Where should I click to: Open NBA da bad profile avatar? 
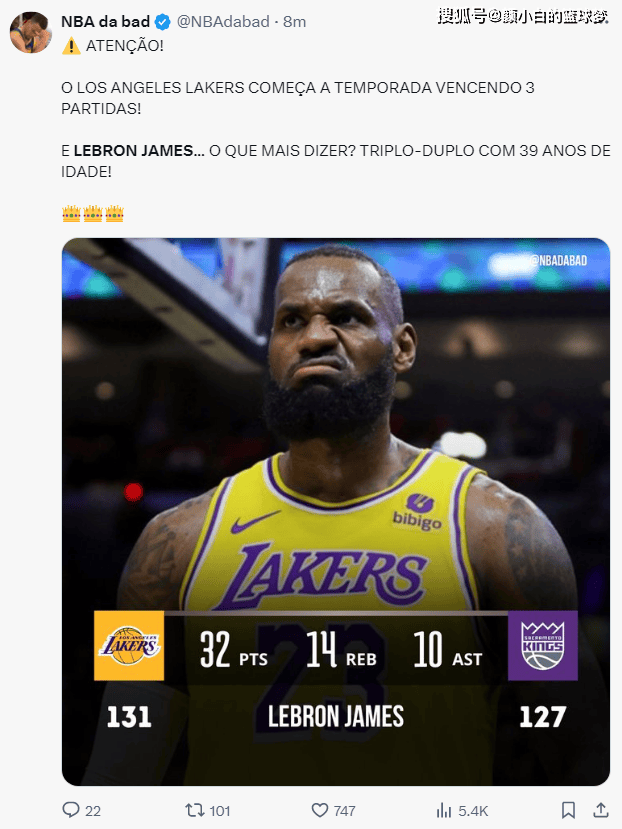tap(31, 32)
